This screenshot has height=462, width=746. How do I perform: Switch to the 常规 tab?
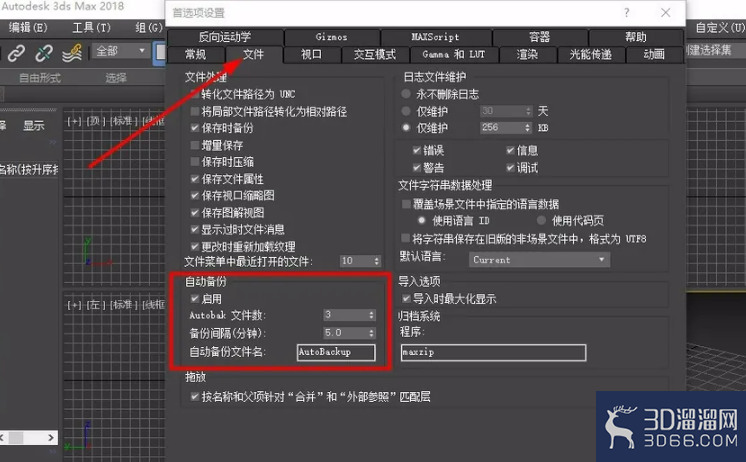(x=196, y=55)
